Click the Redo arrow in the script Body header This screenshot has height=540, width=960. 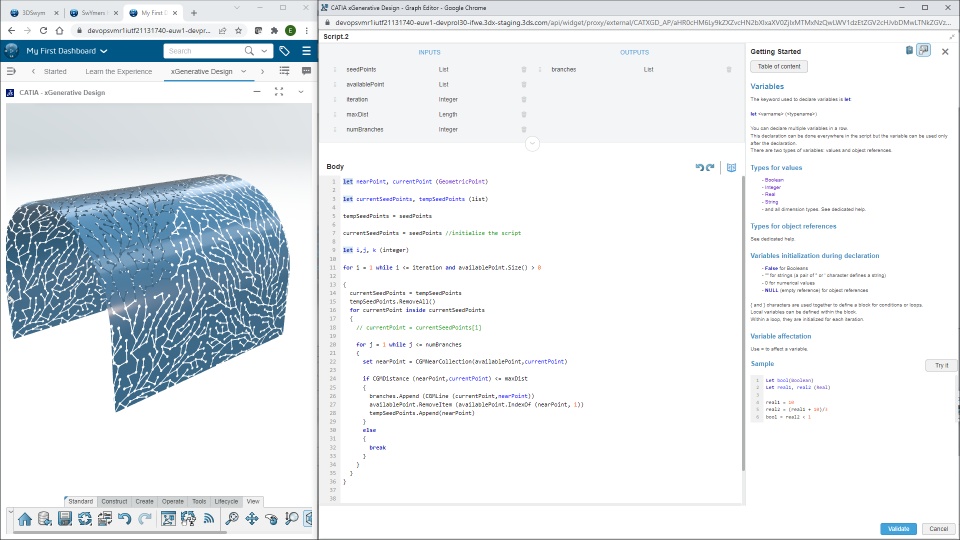coord(710,167)
